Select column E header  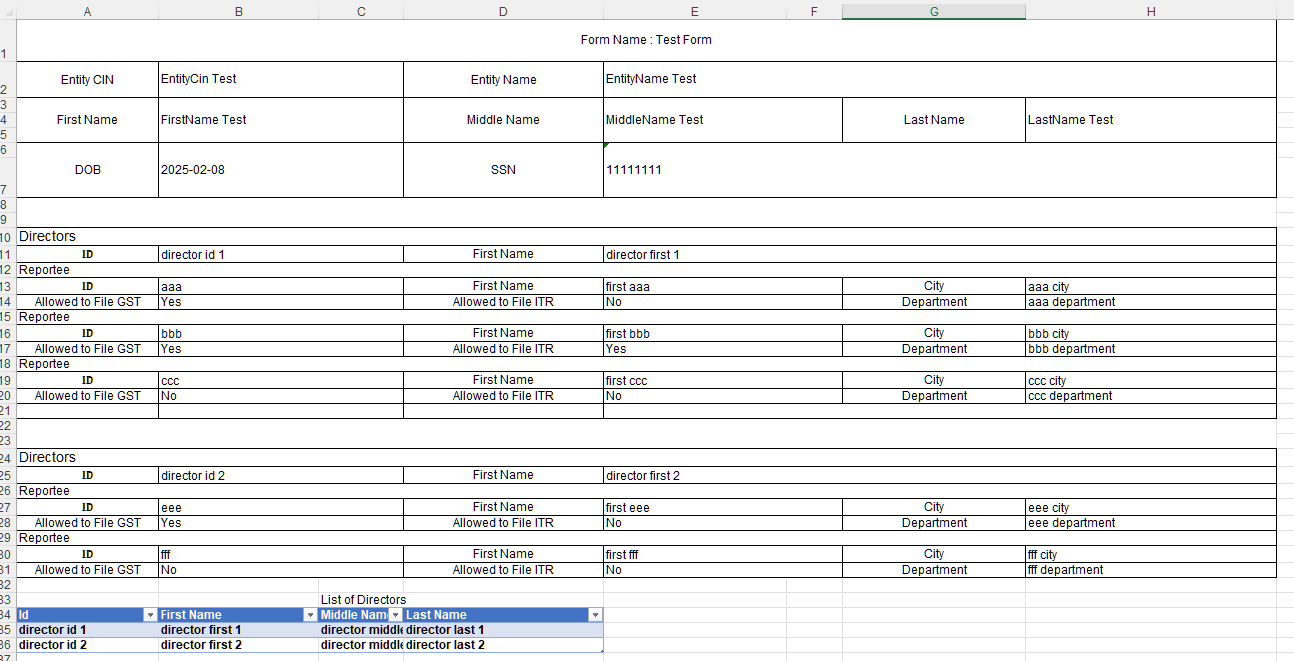point(694,11)
